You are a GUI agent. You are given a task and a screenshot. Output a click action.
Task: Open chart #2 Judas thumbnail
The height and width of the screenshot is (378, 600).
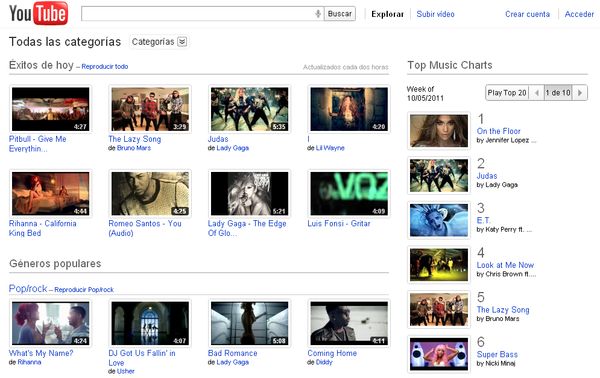coord(439,176)
